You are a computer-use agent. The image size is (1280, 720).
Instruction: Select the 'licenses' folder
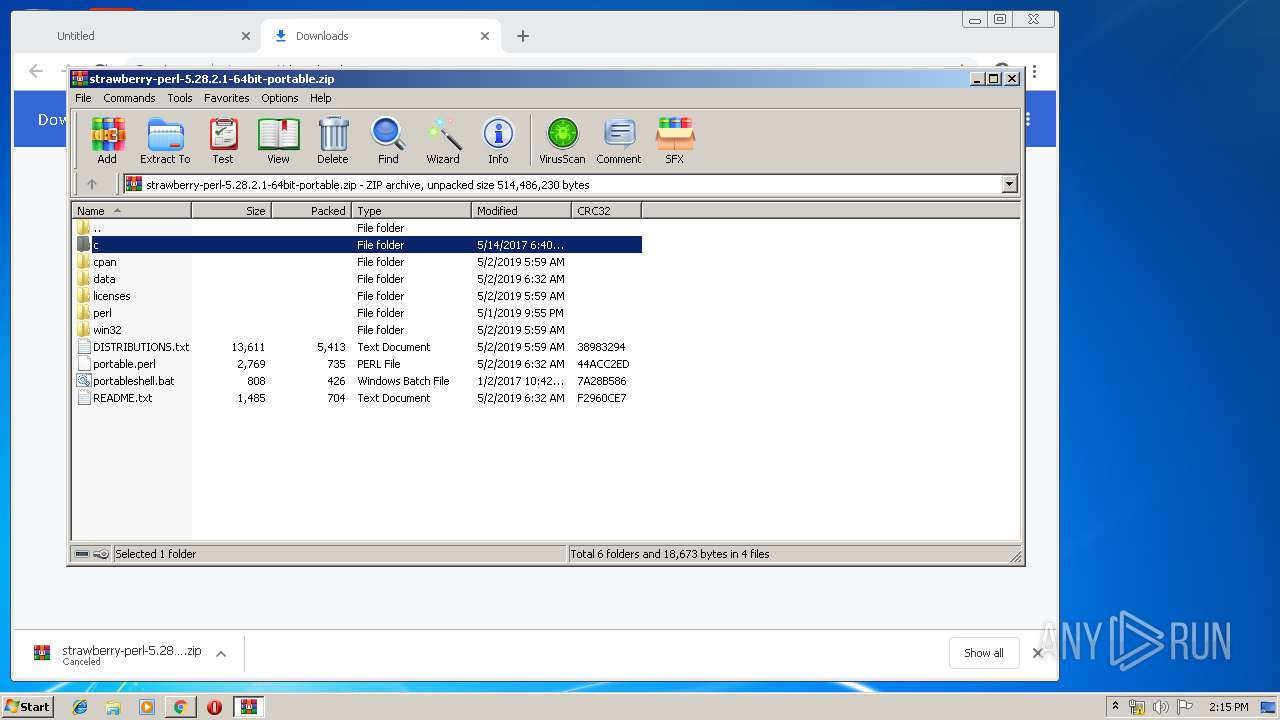[x=357, y=296]
